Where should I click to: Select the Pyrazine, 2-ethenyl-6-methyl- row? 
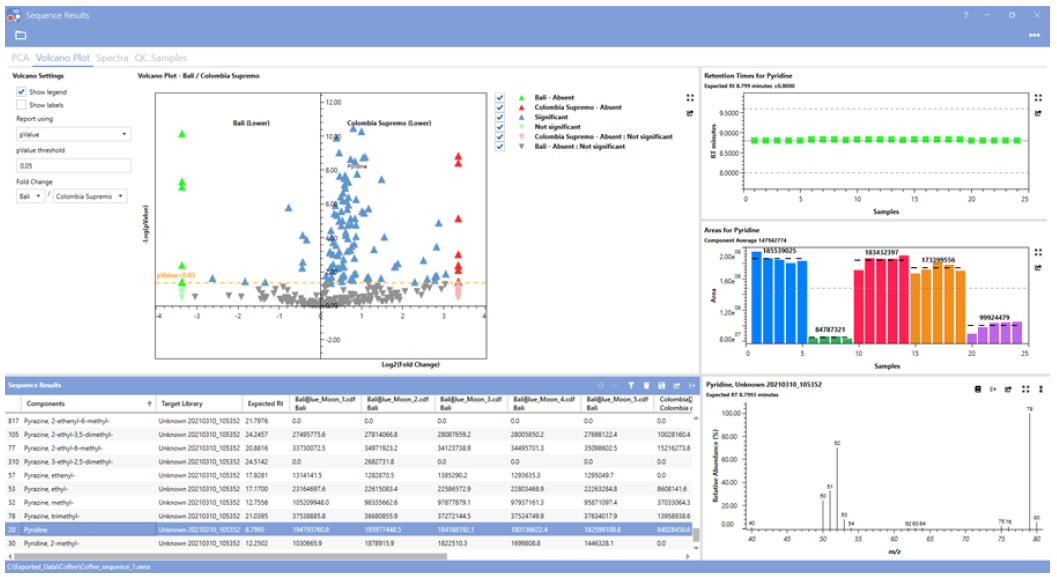tap(349, 421)
